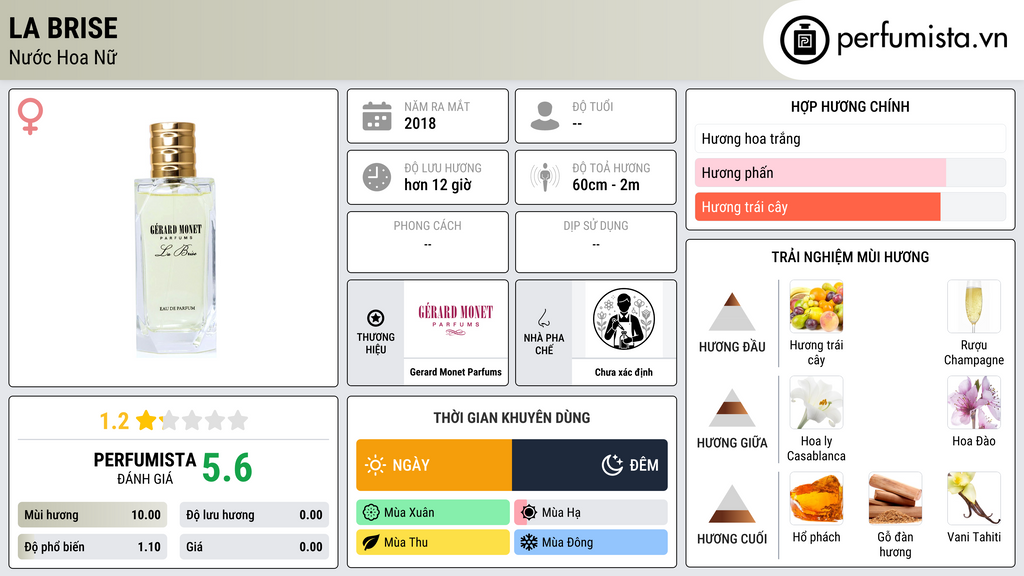
Task: Click the Hương hoa trắng accord bar
Action: (850, 138)
